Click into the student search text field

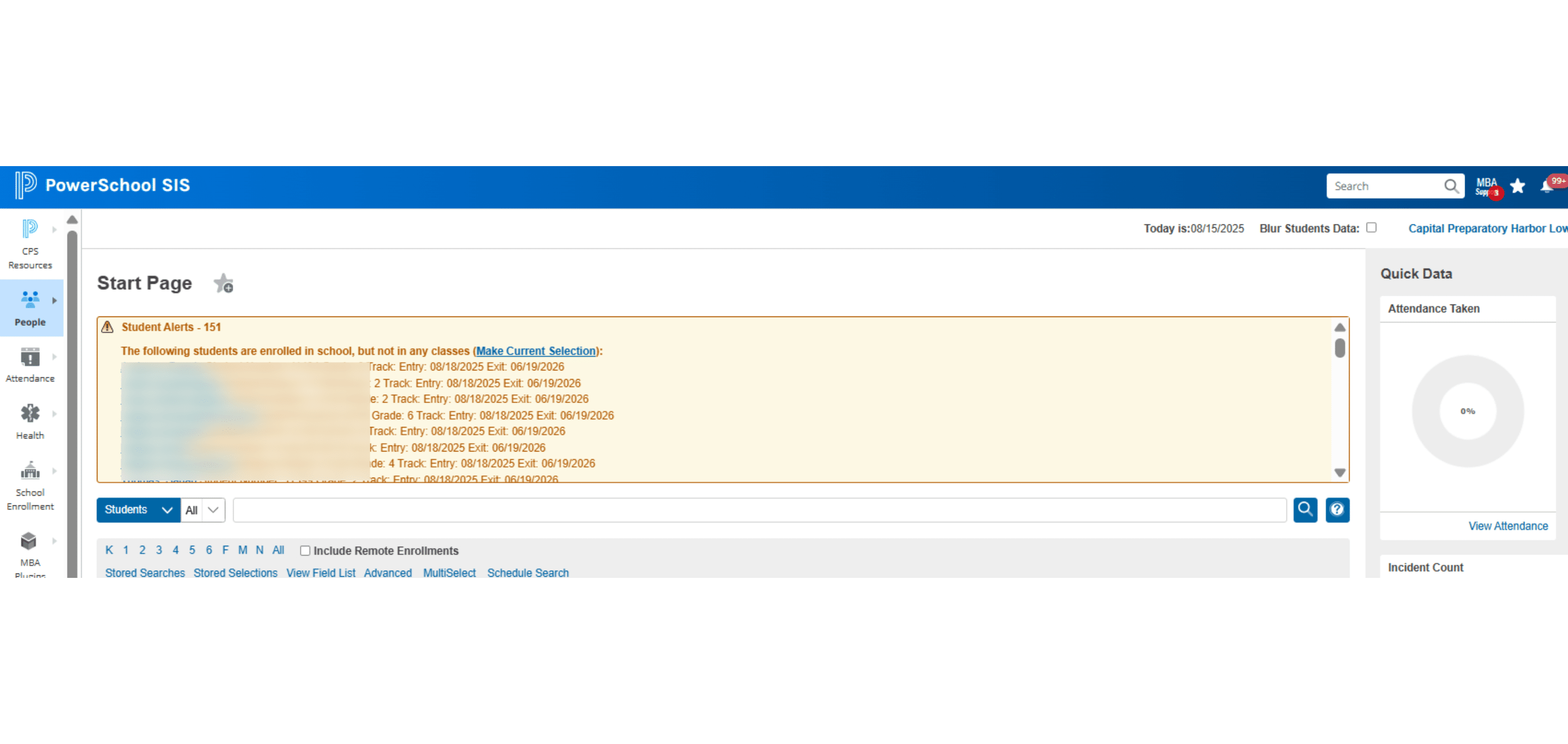tap(759, 510)
